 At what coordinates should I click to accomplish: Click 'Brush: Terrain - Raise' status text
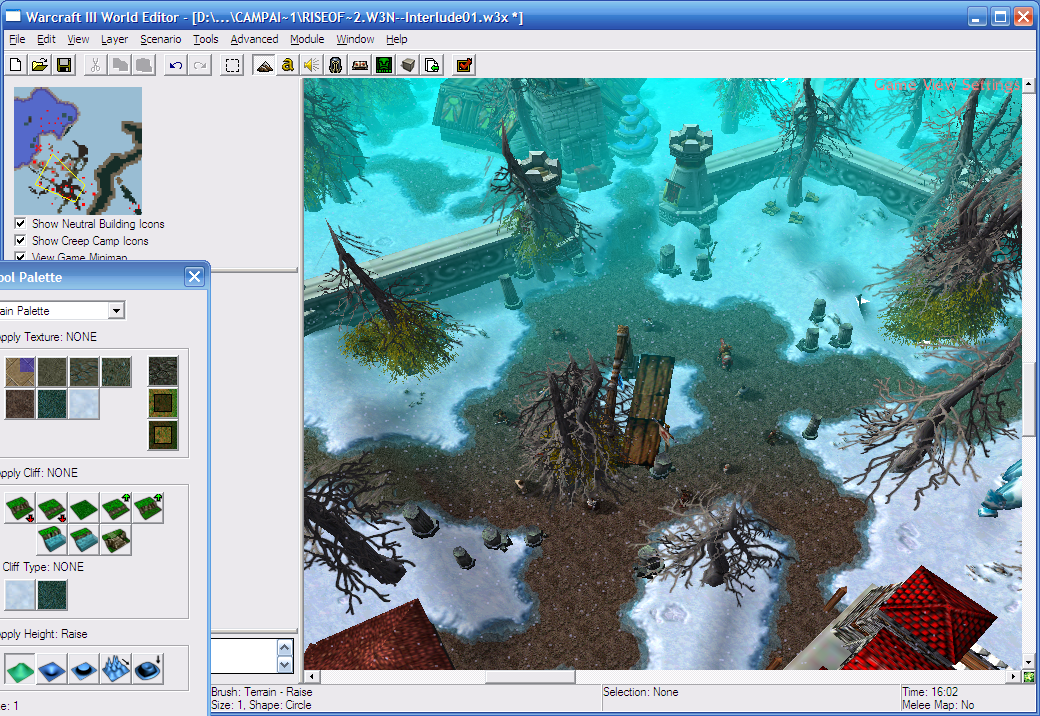261,691
